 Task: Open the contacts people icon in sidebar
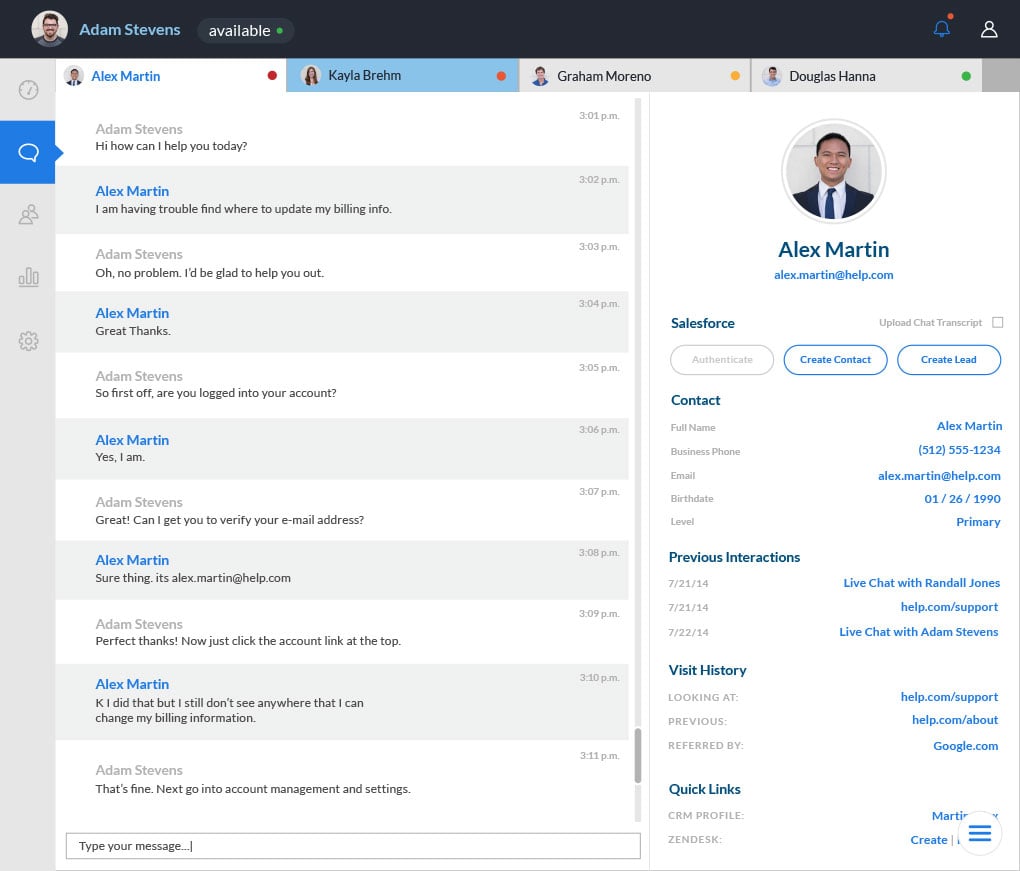coord(28,214)
